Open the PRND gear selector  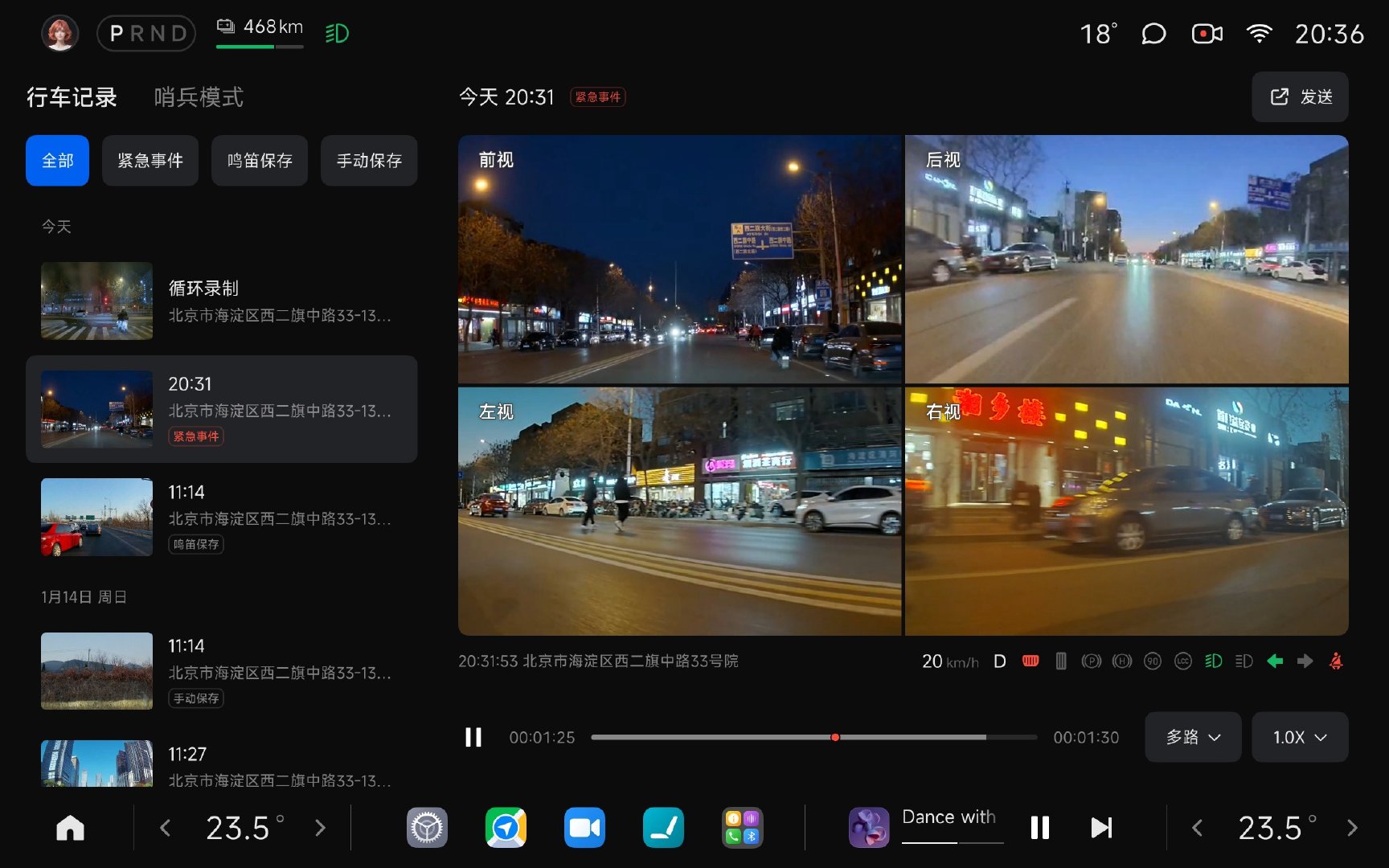point(146,34)
